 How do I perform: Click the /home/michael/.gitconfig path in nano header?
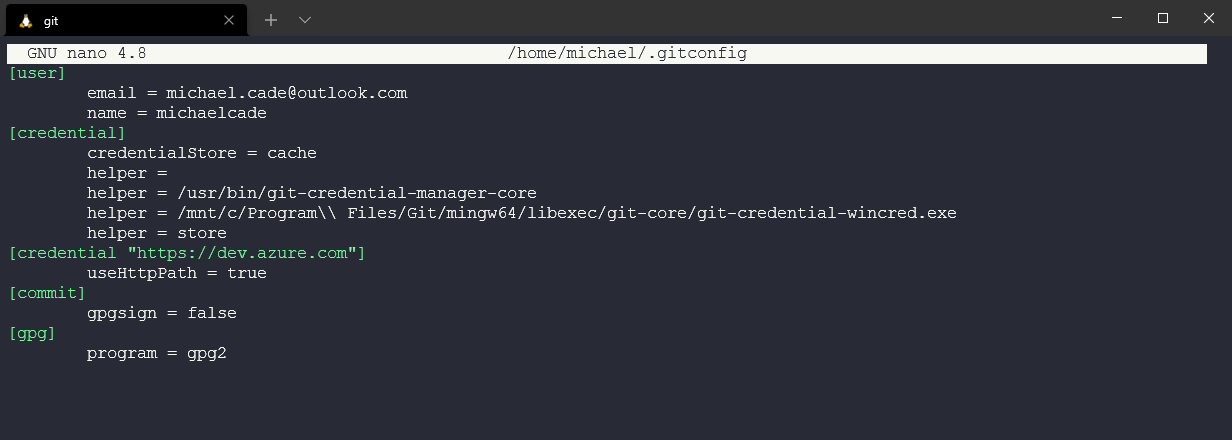627,53
